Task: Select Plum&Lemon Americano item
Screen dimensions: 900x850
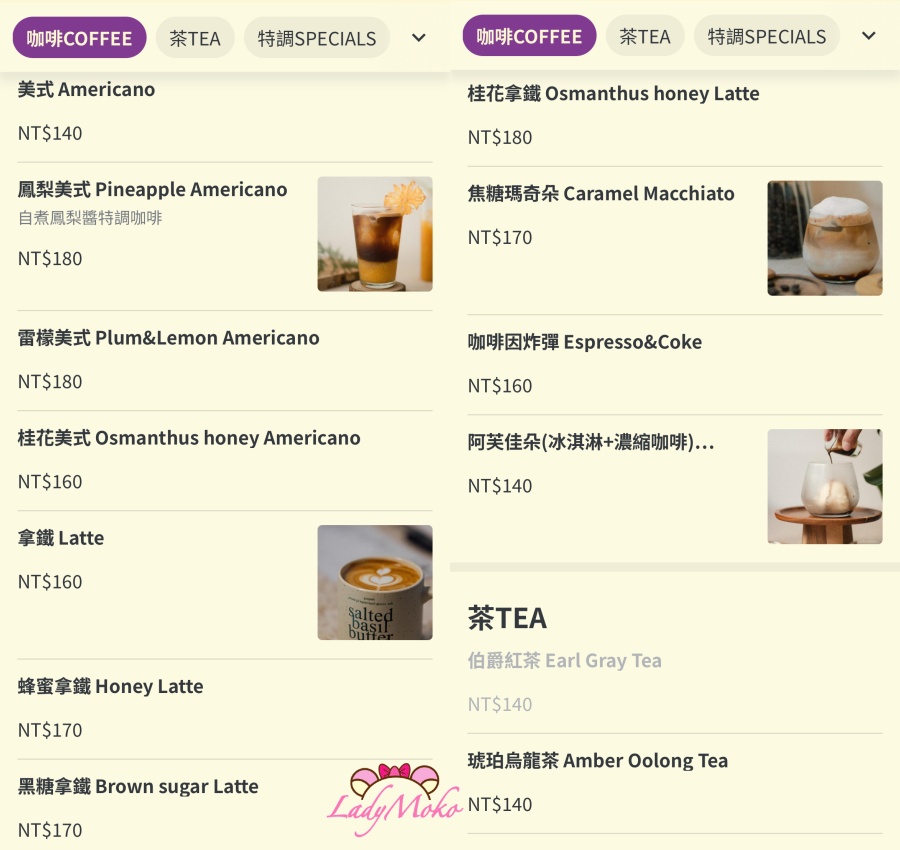Action: pos(225,360)
